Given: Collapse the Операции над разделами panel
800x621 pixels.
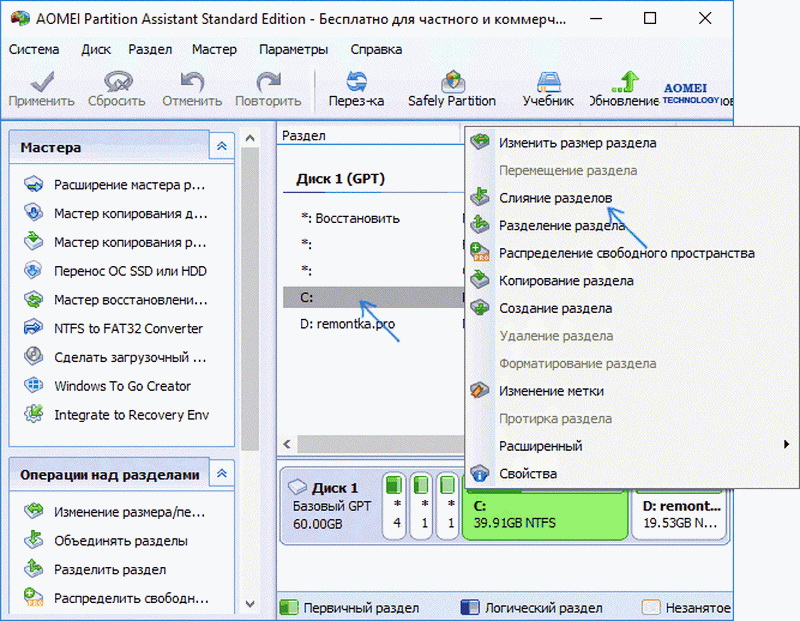Looking at the screenshot, I should (x=221, y=474).
